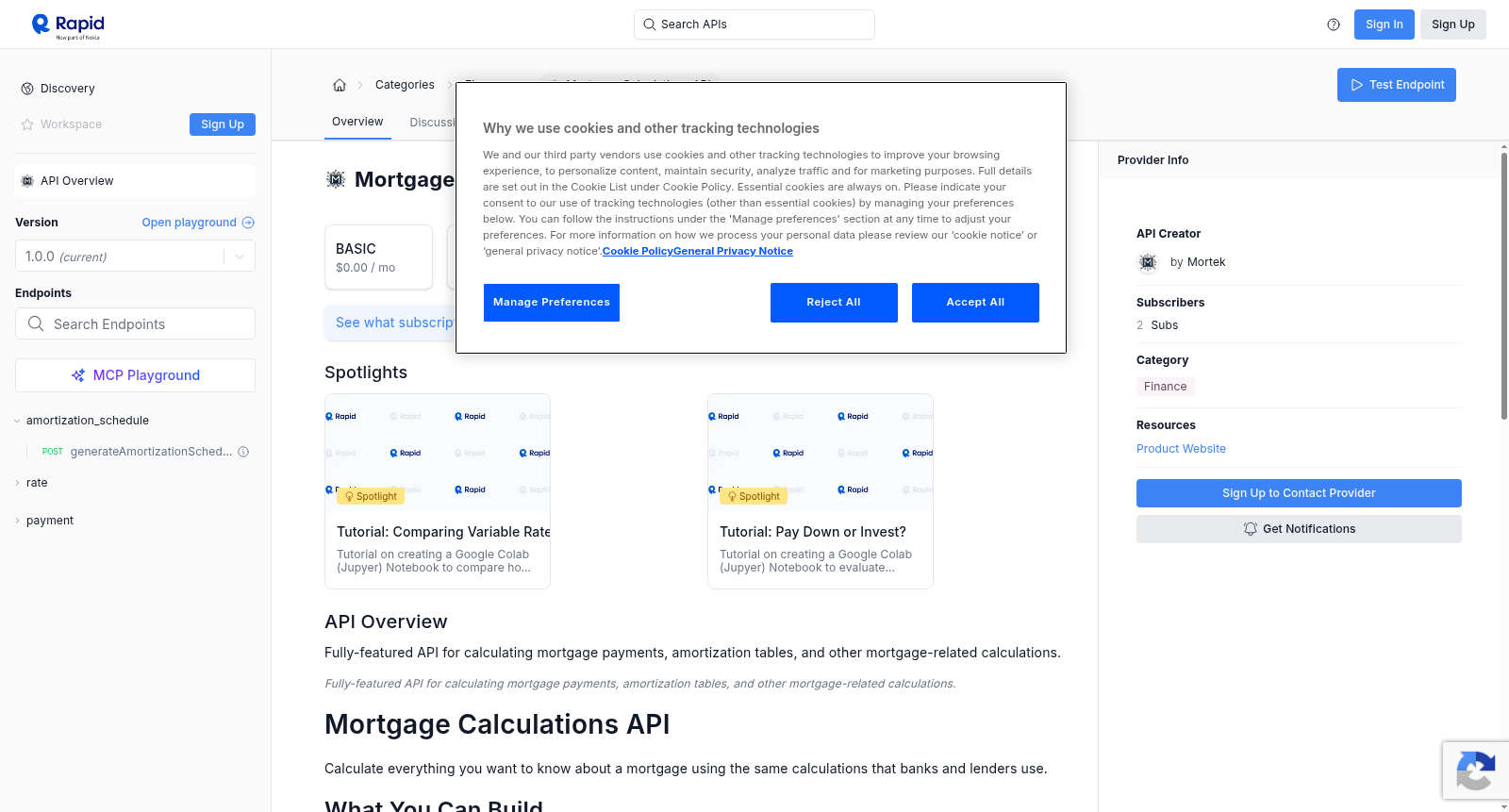The image size is (1509, 812).
Task: Click the bell icon in Get Notifications
Action: tap(1251, 529)
